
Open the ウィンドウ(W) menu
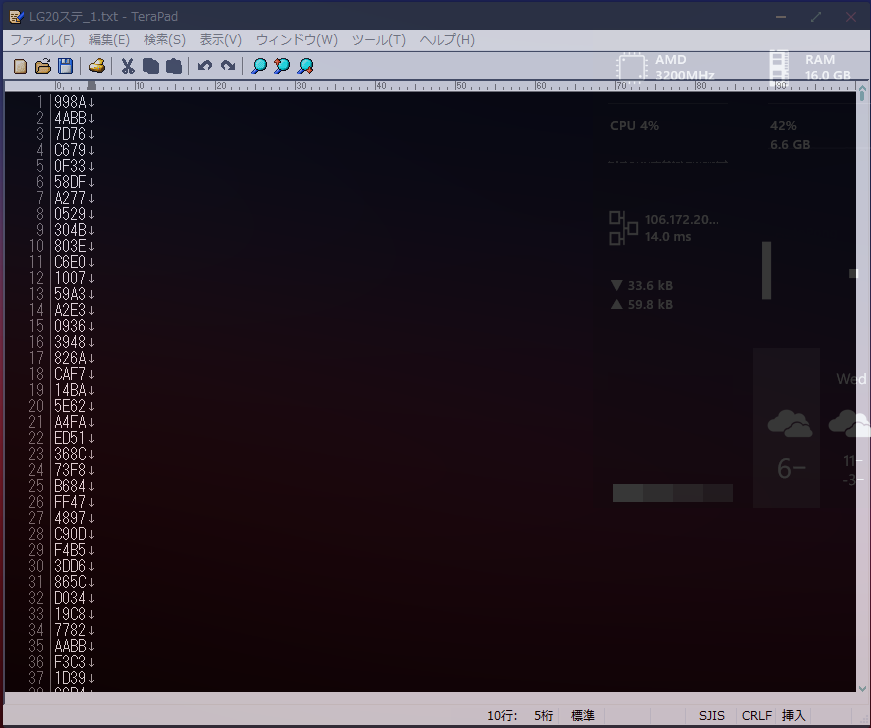(297, 40)
